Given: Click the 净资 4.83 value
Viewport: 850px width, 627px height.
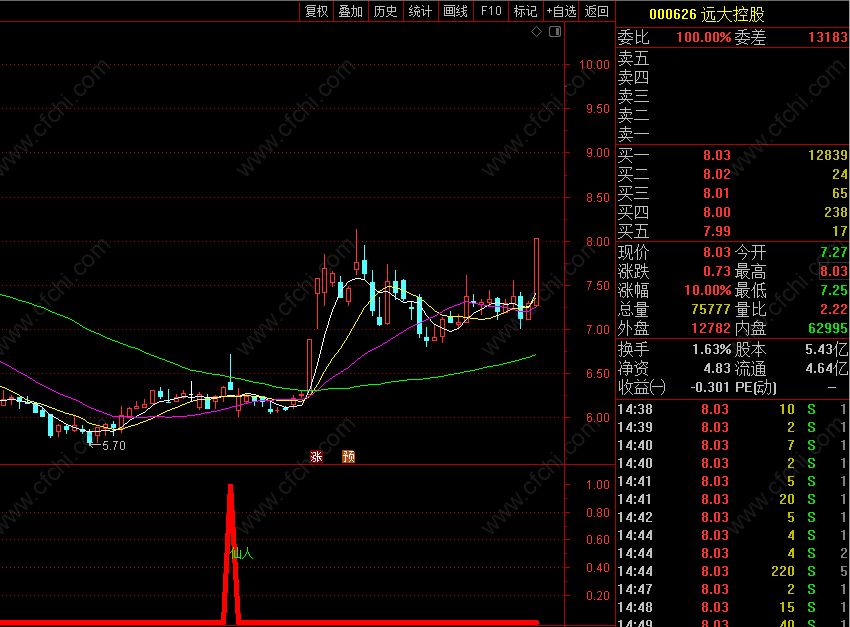Looking at the screenshot, I should click(717, 369).
